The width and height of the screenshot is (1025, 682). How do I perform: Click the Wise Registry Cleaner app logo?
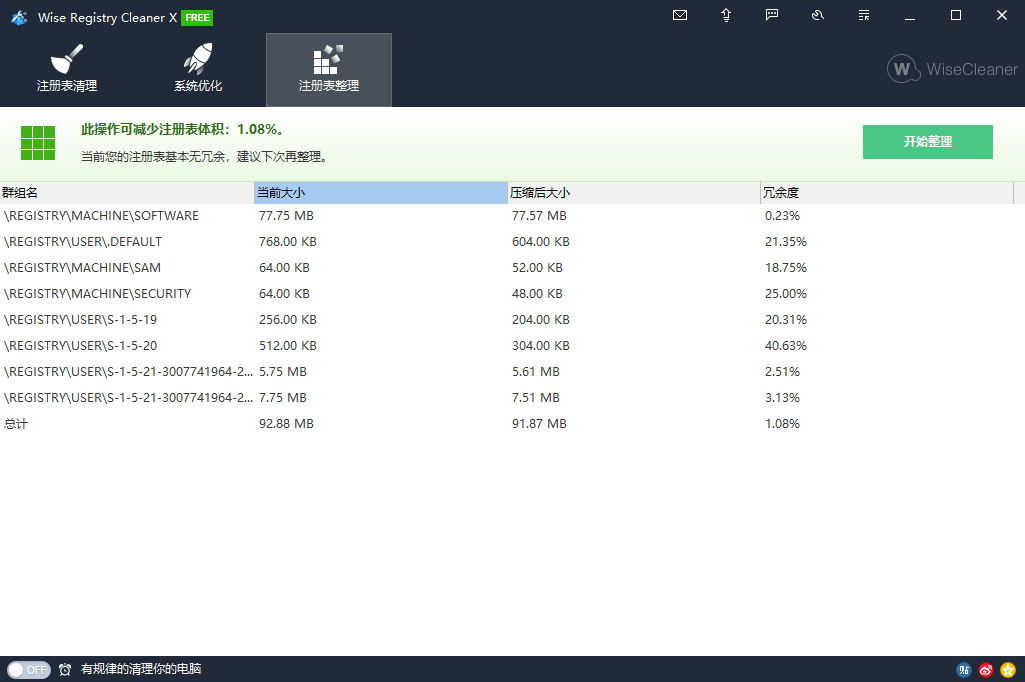coord(19,18)
